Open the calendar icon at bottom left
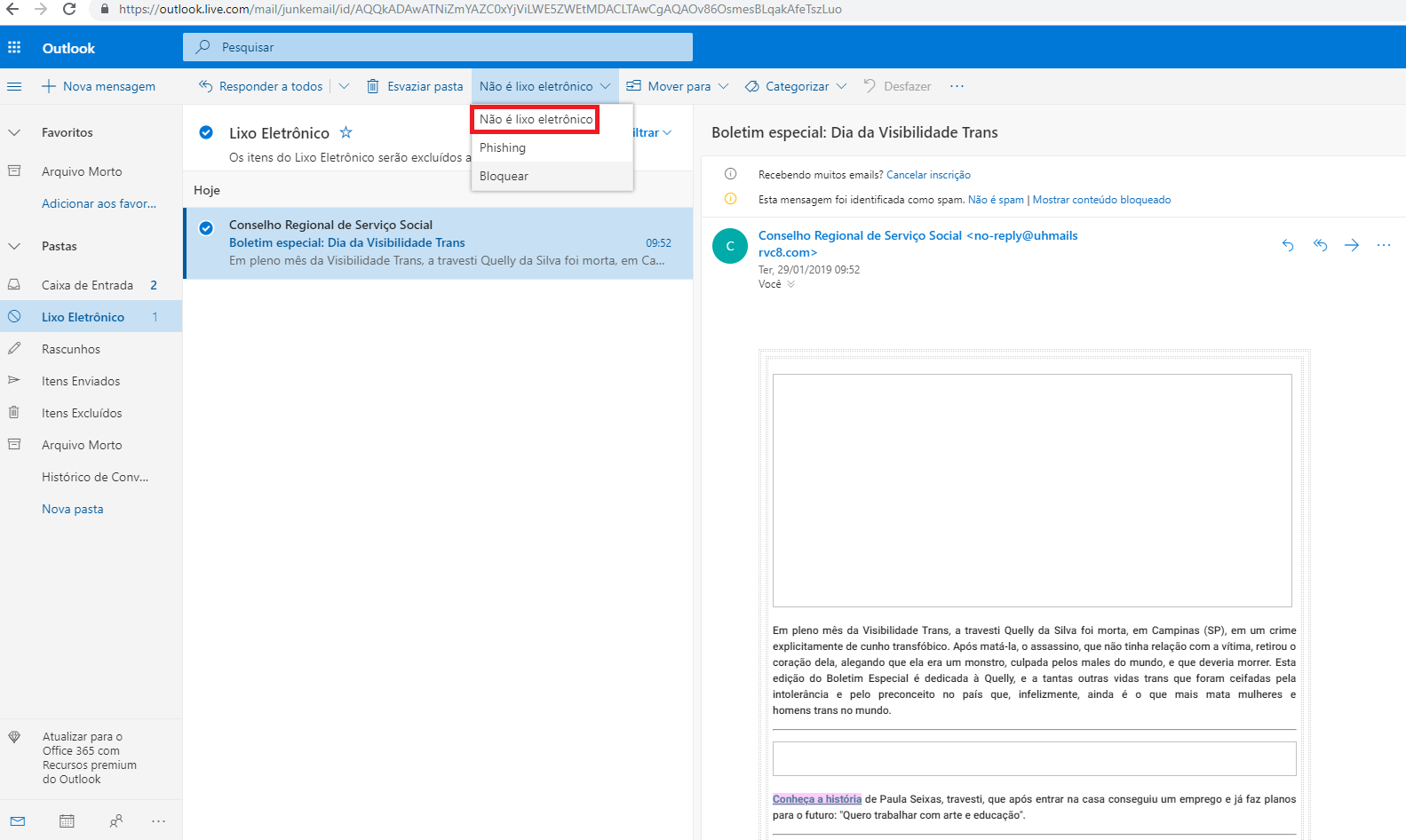This screenshot has width=1406, height=840. 67,821
